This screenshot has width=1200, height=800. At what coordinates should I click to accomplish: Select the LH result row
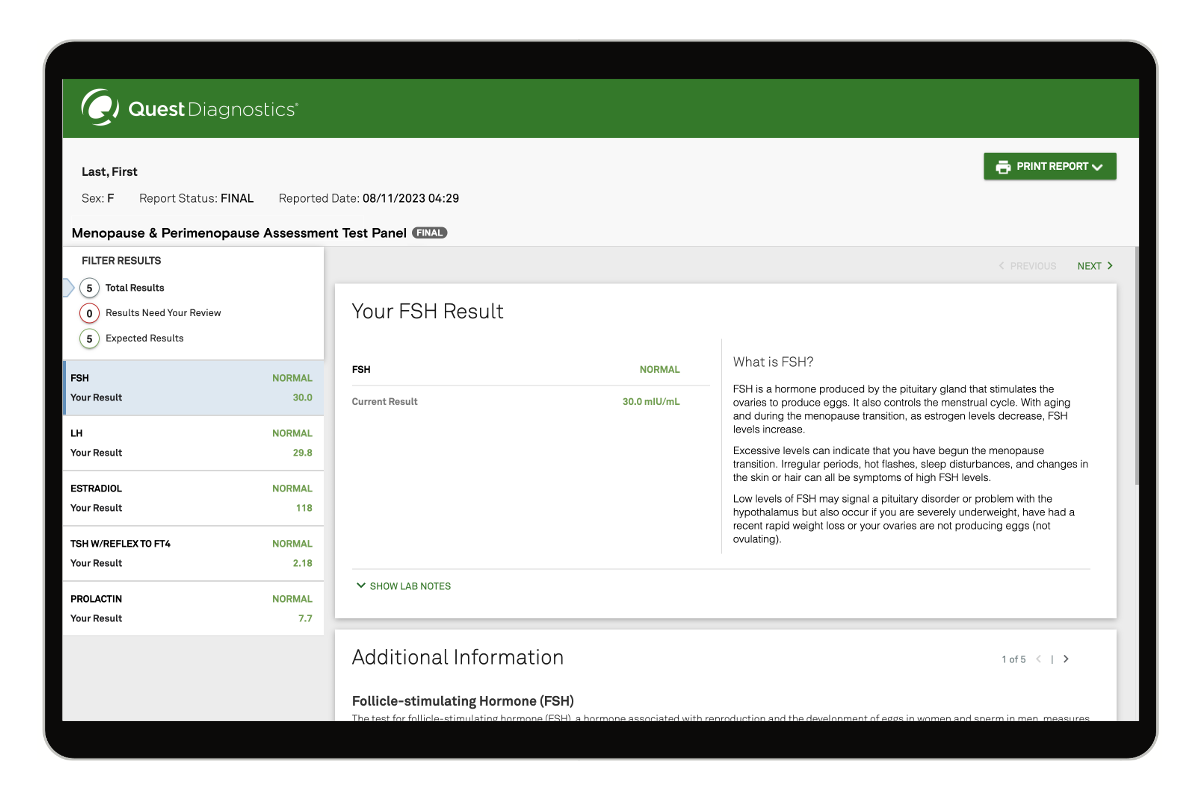click(x=192, y=443)
